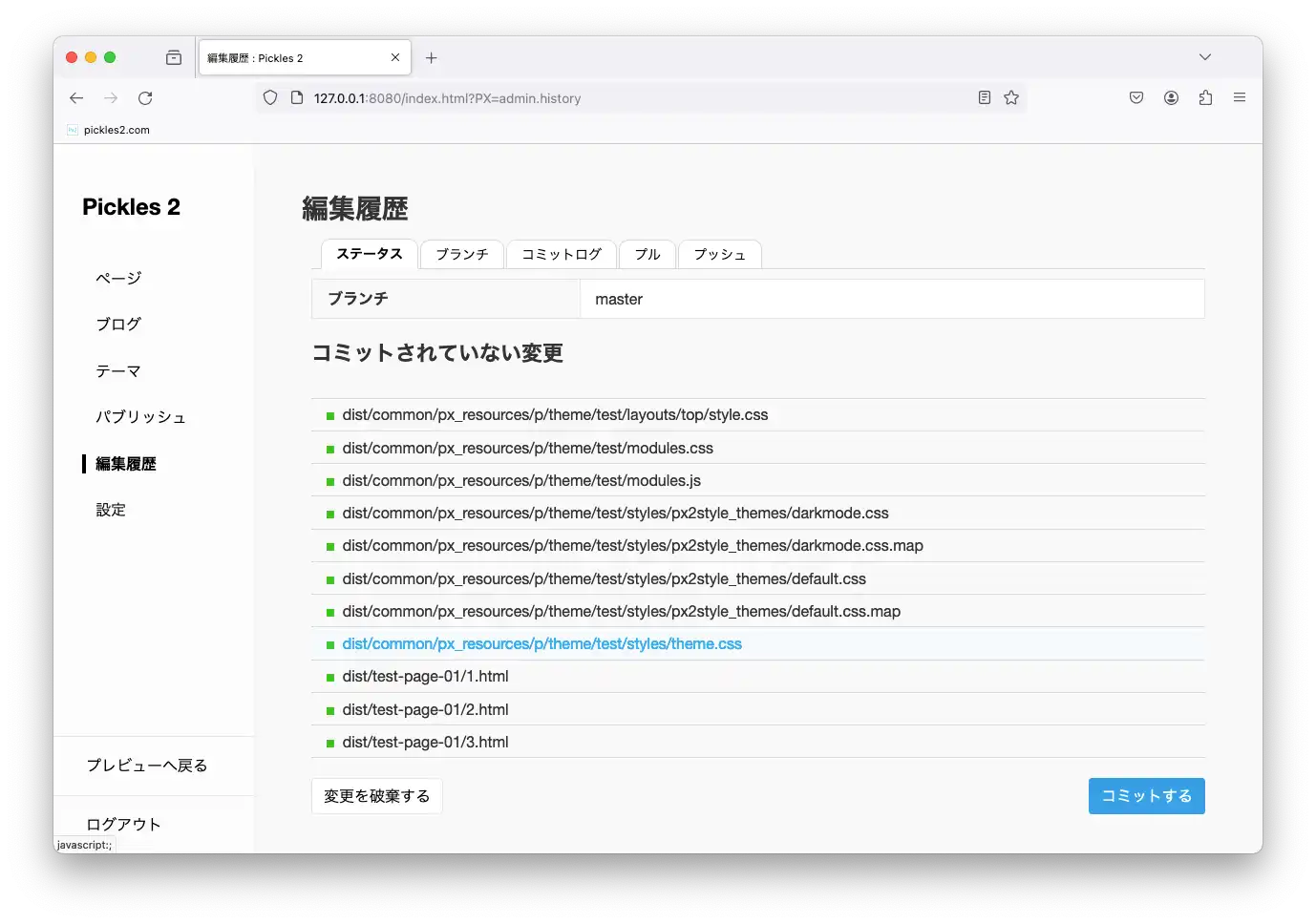Reload the page with the refresh icon
This screenshot has width=1316, height=924.
(145, 98)
